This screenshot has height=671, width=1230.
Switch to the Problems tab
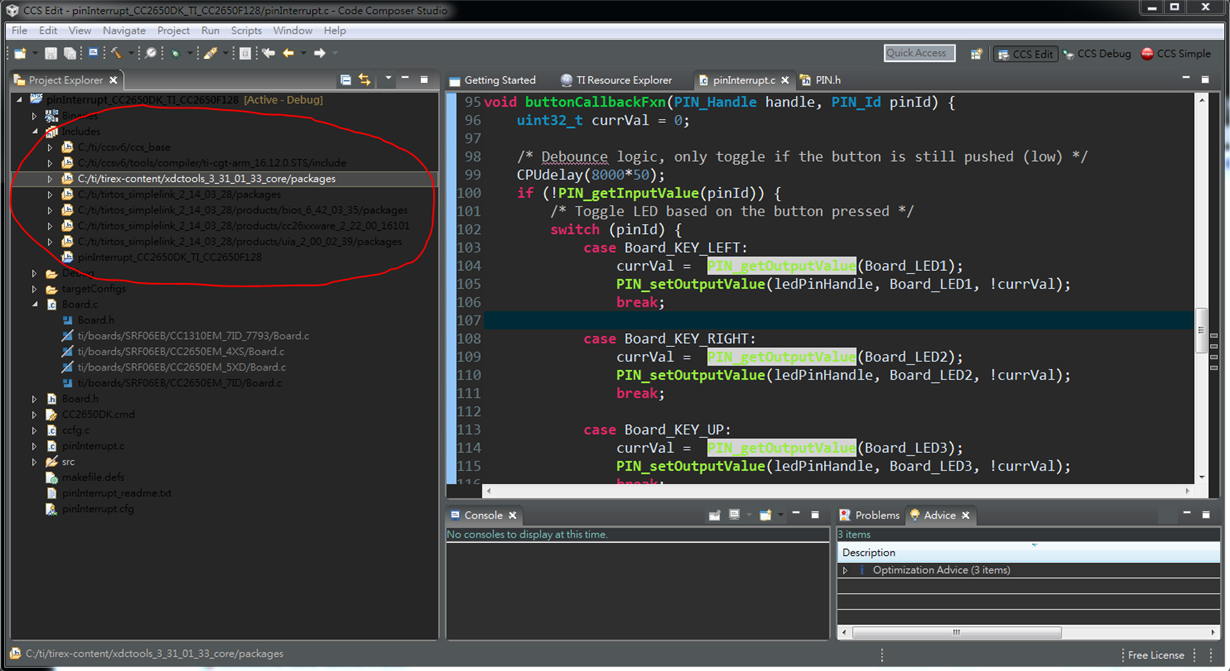click(x=869, y=515)
